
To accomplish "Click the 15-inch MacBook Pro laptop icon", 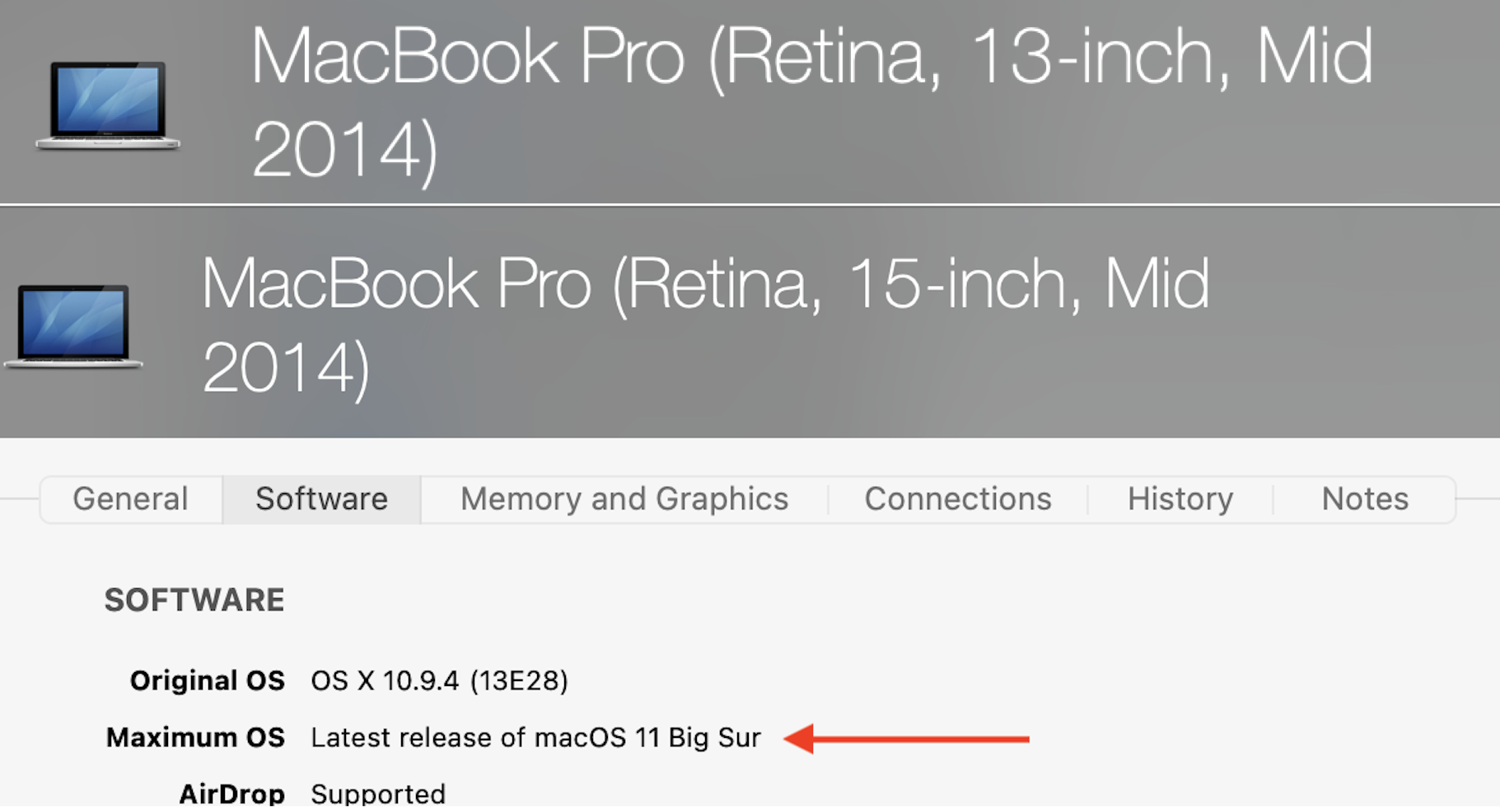I will coord(73,325).
